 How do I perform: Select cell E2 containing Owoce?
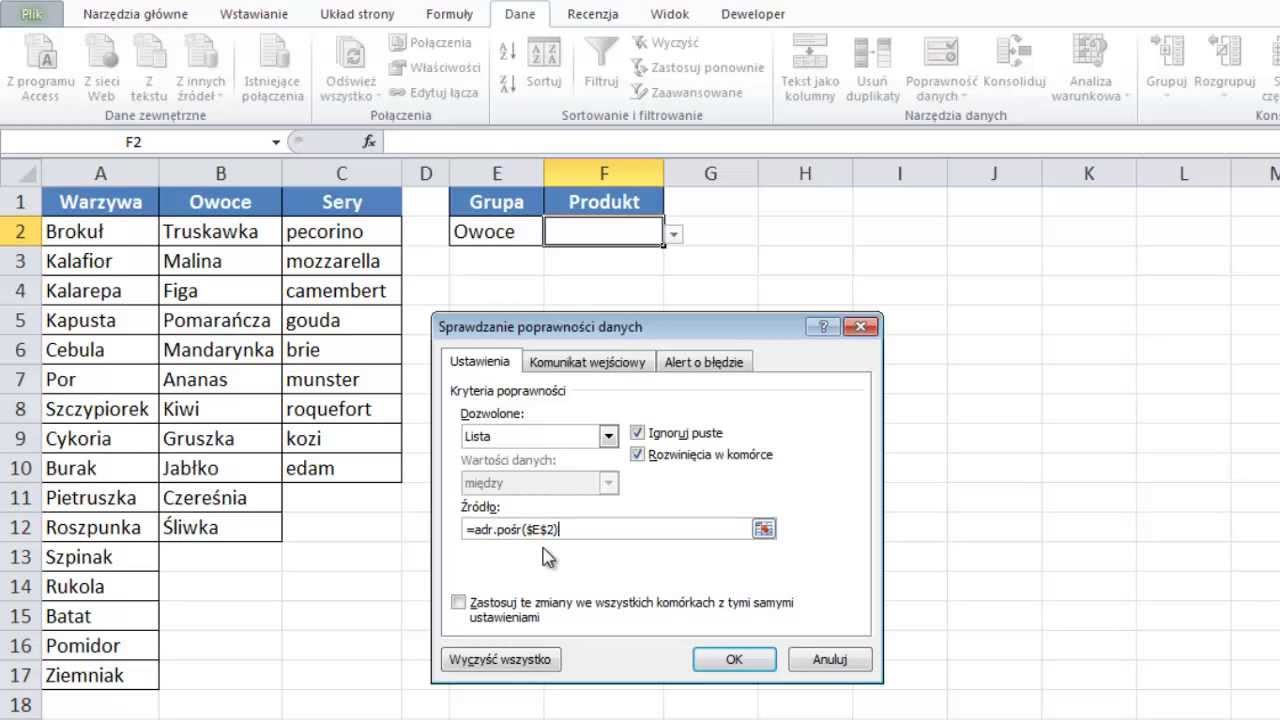pyautogui.click(x=497, y=232)
